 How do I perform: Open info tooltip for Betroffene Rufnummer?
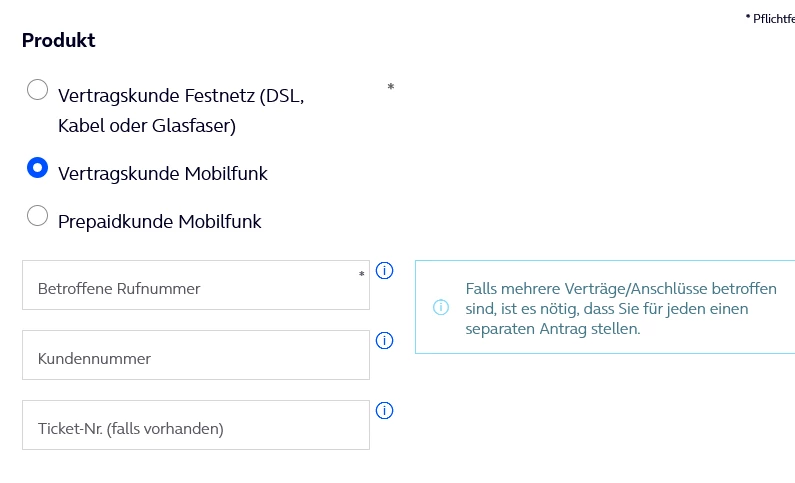pos(384,271)
